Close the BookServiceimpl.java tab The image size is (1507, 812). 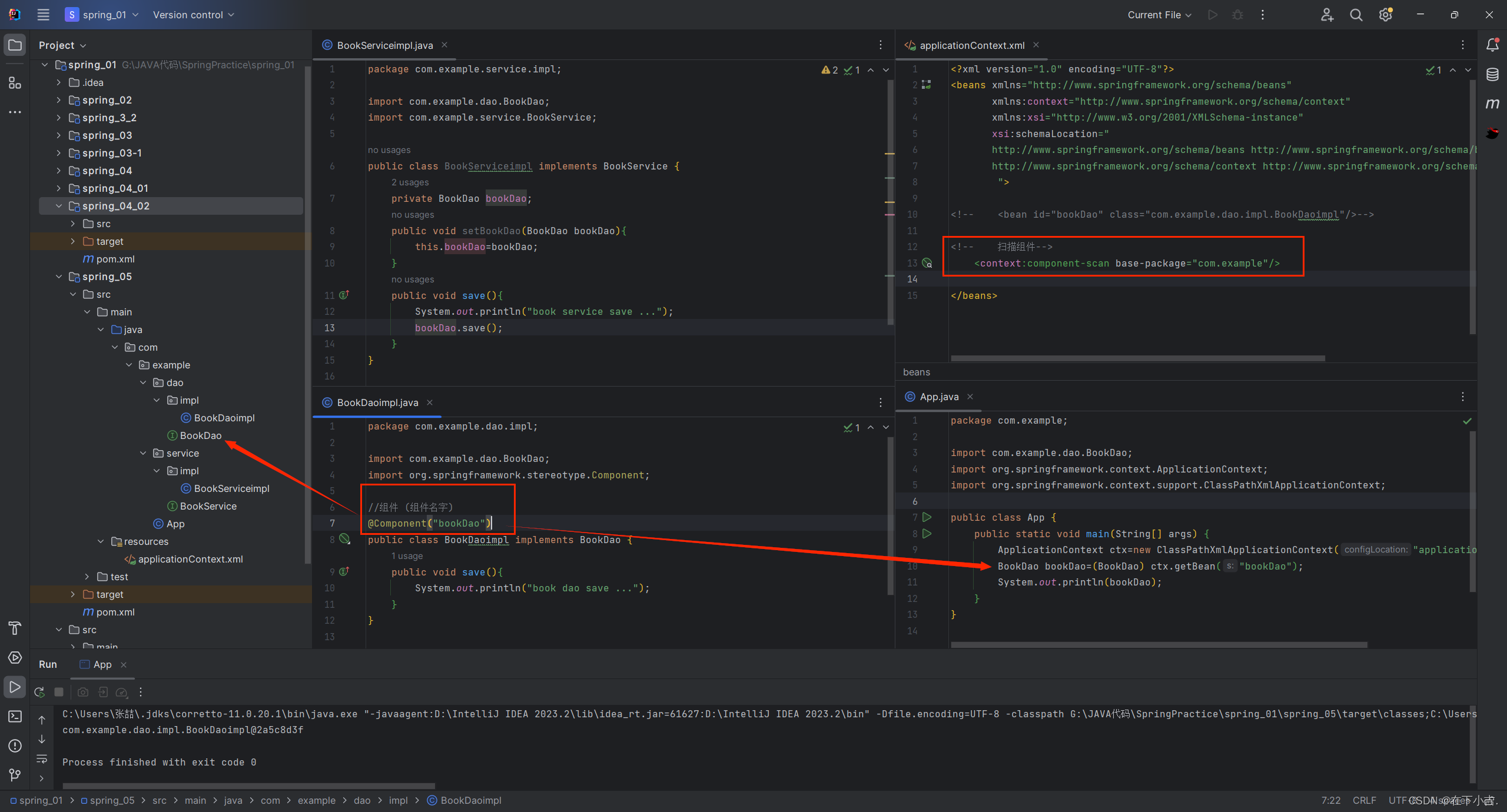click(444, 45)
